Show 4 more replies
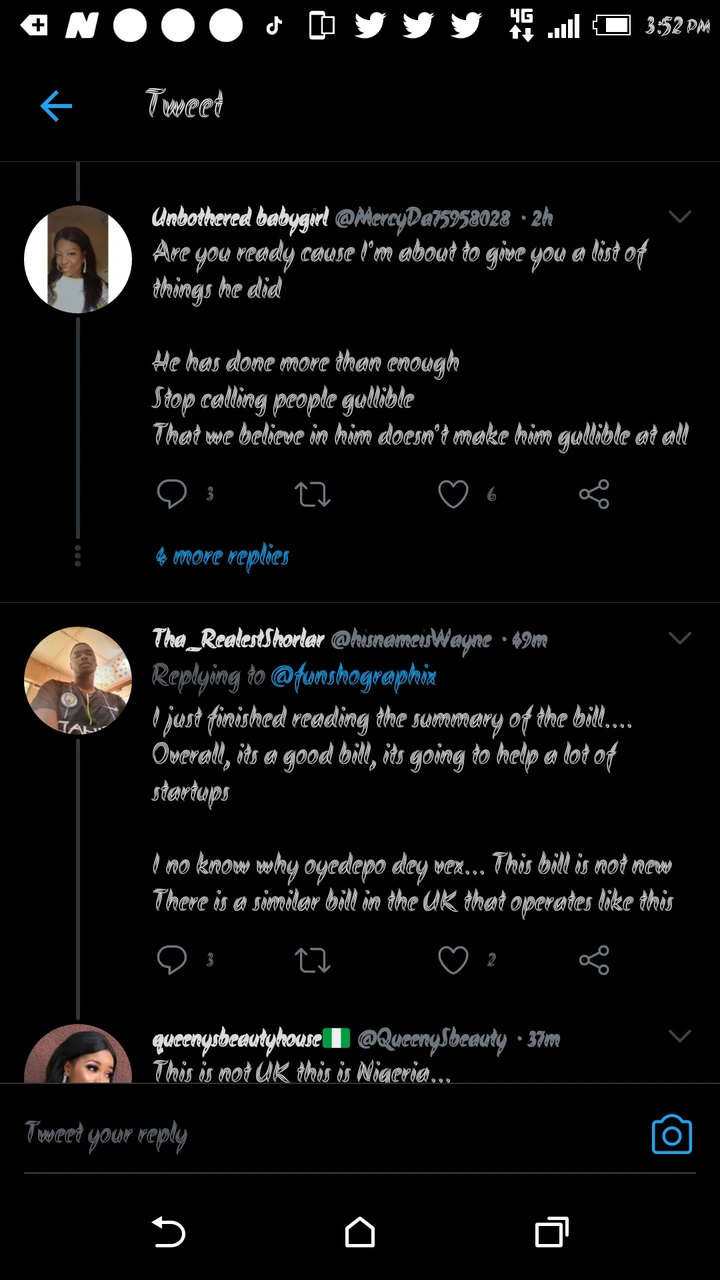The width and height of the screenshot is (720, 1280). 222,557
